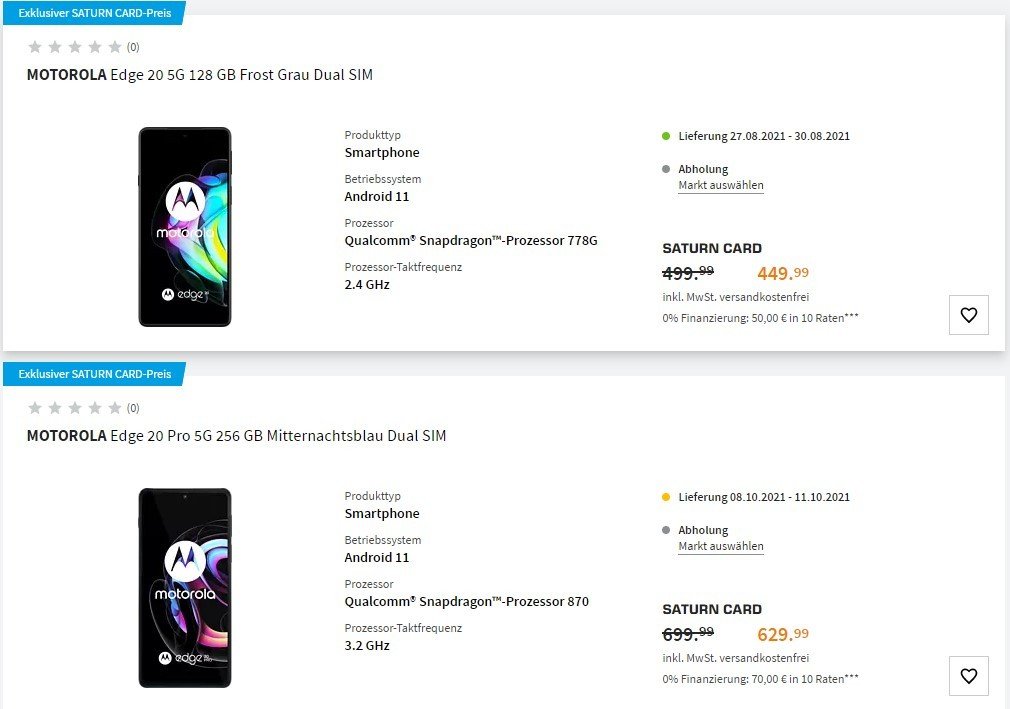Screen dimensions: 1010x709
Task: Click grey Abholung dot for Edge 20 Pro
Action: [666, 531]
